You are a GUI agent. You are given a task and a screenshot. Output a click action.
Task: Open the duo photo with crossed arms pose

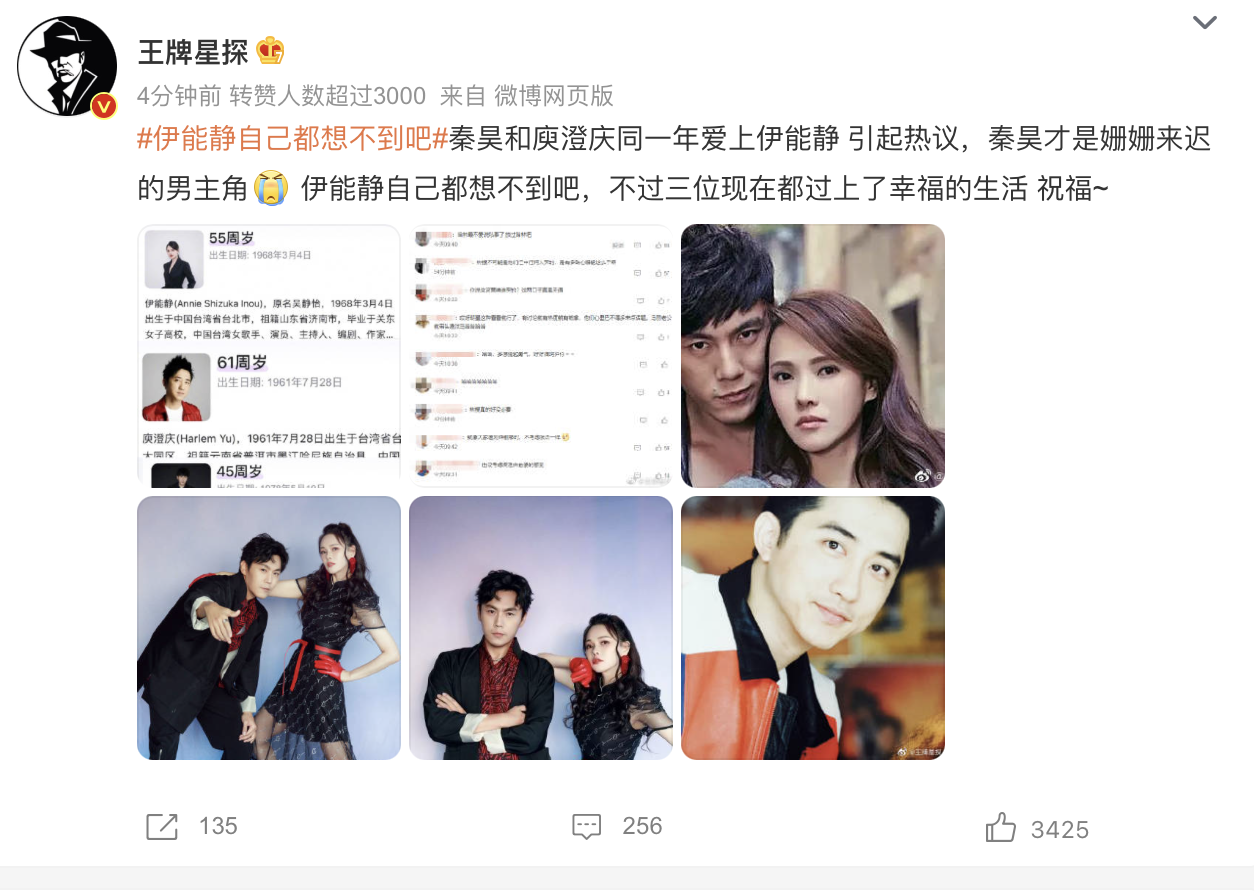point(541,628)
